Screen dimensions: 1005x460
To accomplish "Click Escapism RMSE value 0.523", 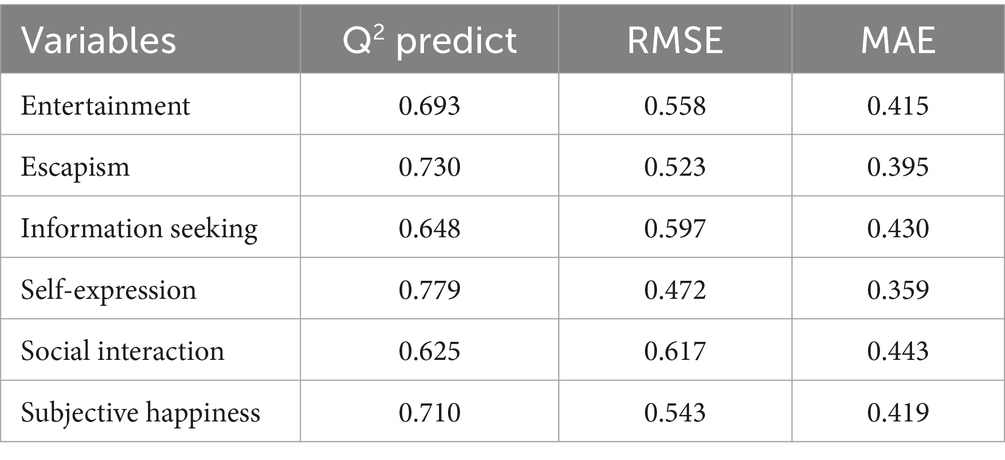I will pyautogui.click(x=676, y=167).
